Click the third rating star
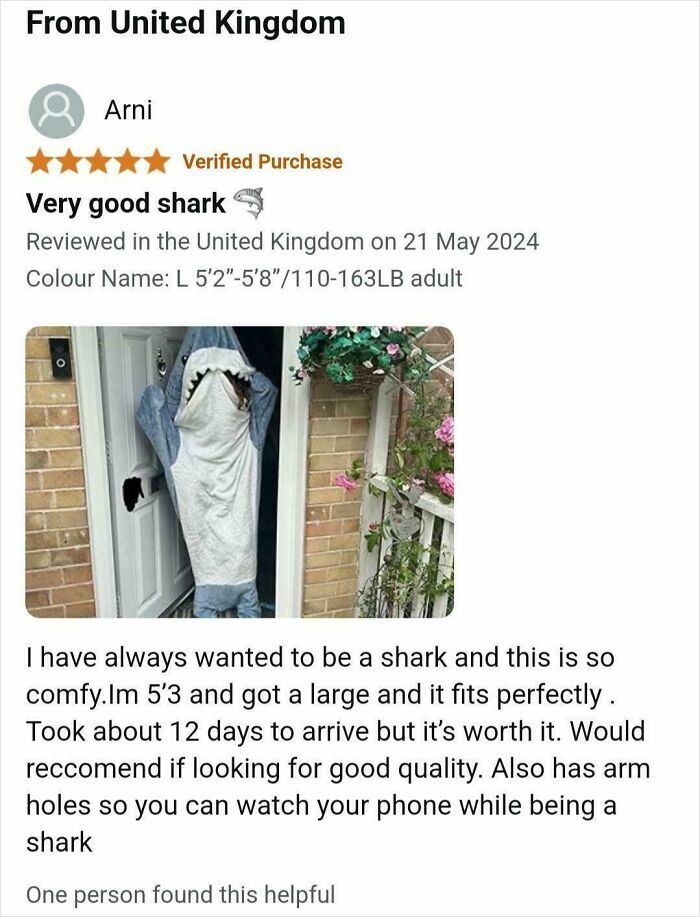Screen dimensions: 700x917 [97, 161]
